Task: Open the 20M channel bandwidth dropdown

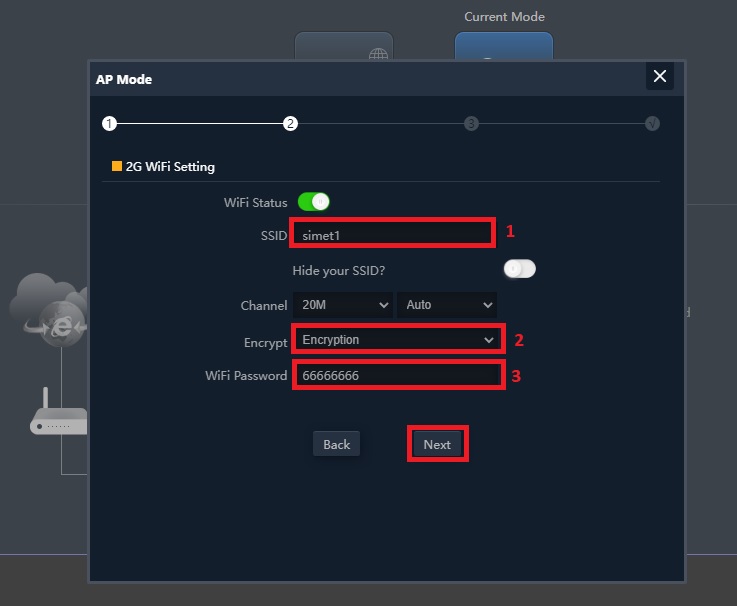Action: pos(343,305)
